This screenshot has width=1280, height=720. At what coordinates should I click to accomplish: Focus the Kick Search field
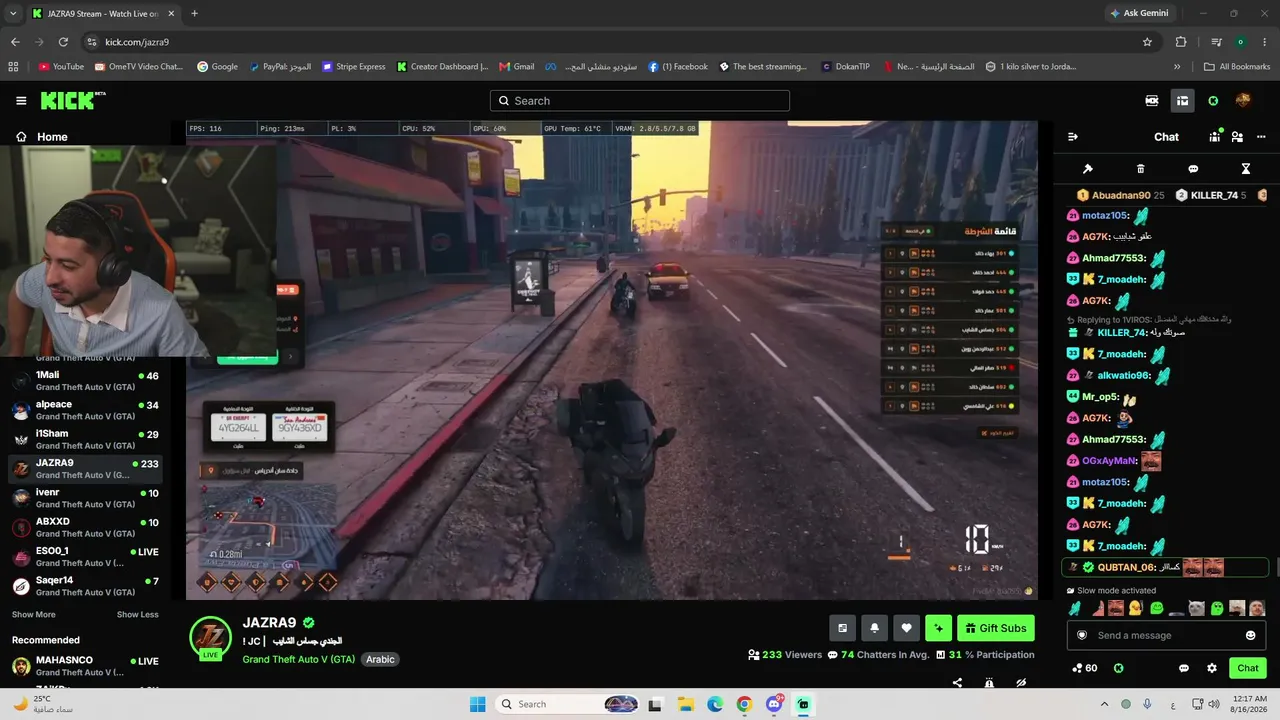640,101
